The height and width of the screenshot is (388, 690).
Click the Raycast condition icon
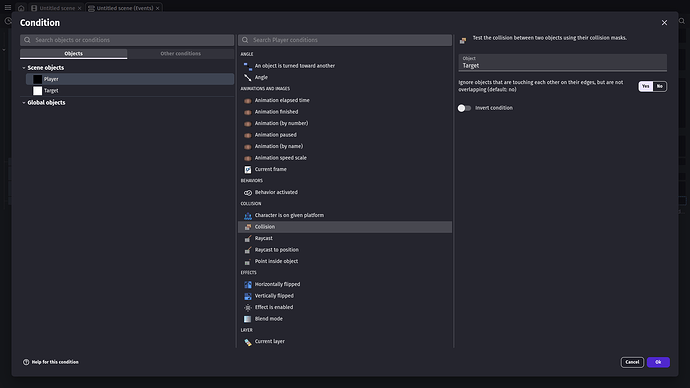pos(248,238)
